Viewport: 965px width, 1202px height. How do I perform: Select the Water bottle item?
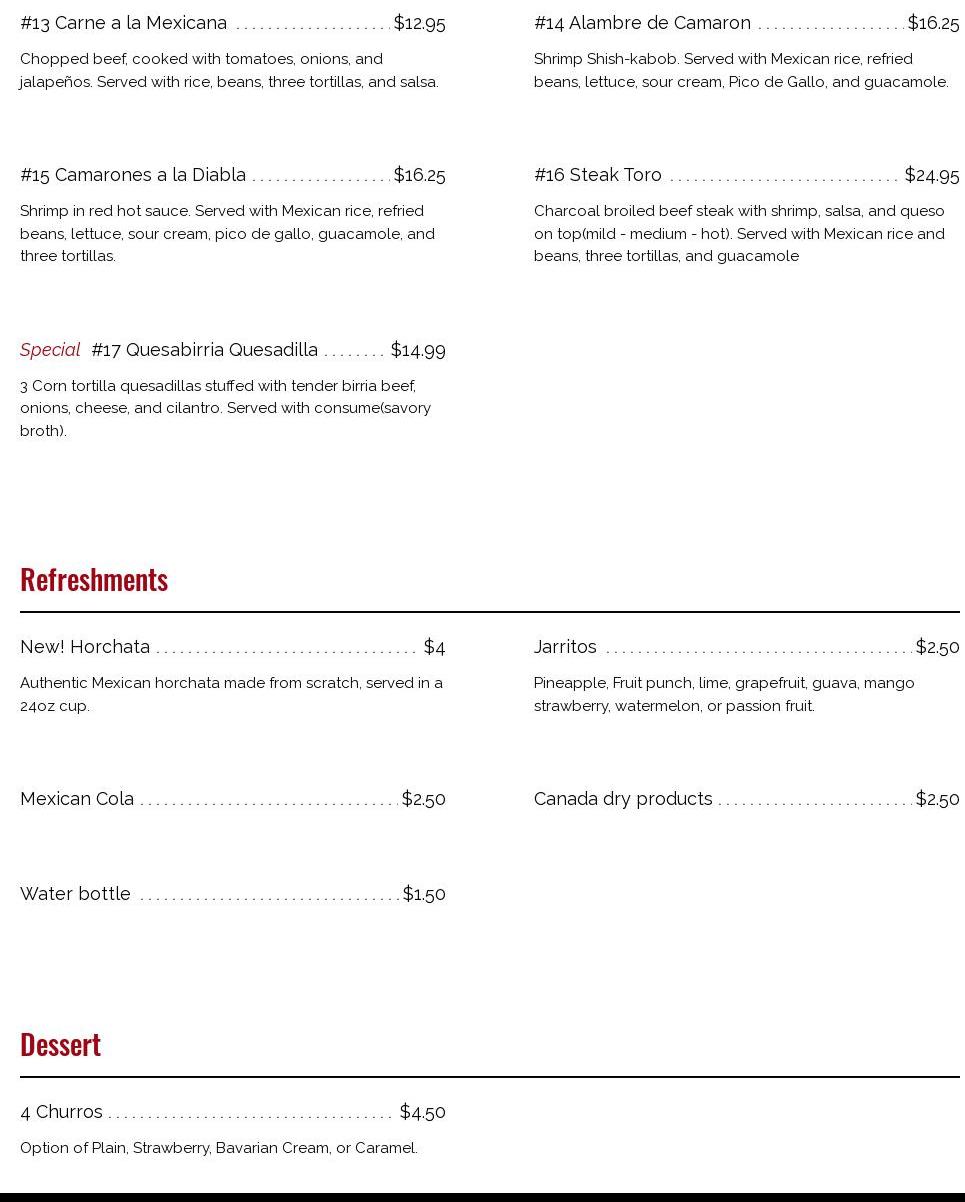point(75,894)
